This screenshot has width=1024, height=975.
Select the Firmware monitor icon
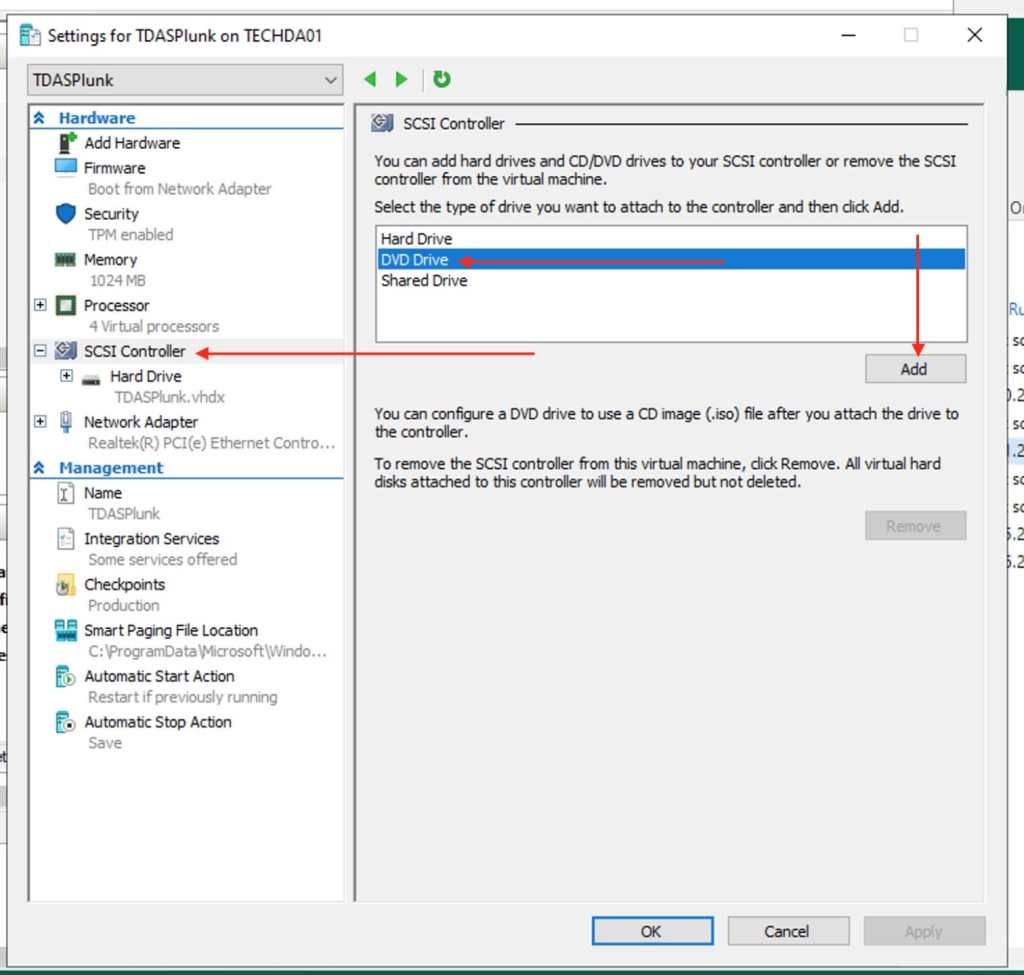point(66,167)
